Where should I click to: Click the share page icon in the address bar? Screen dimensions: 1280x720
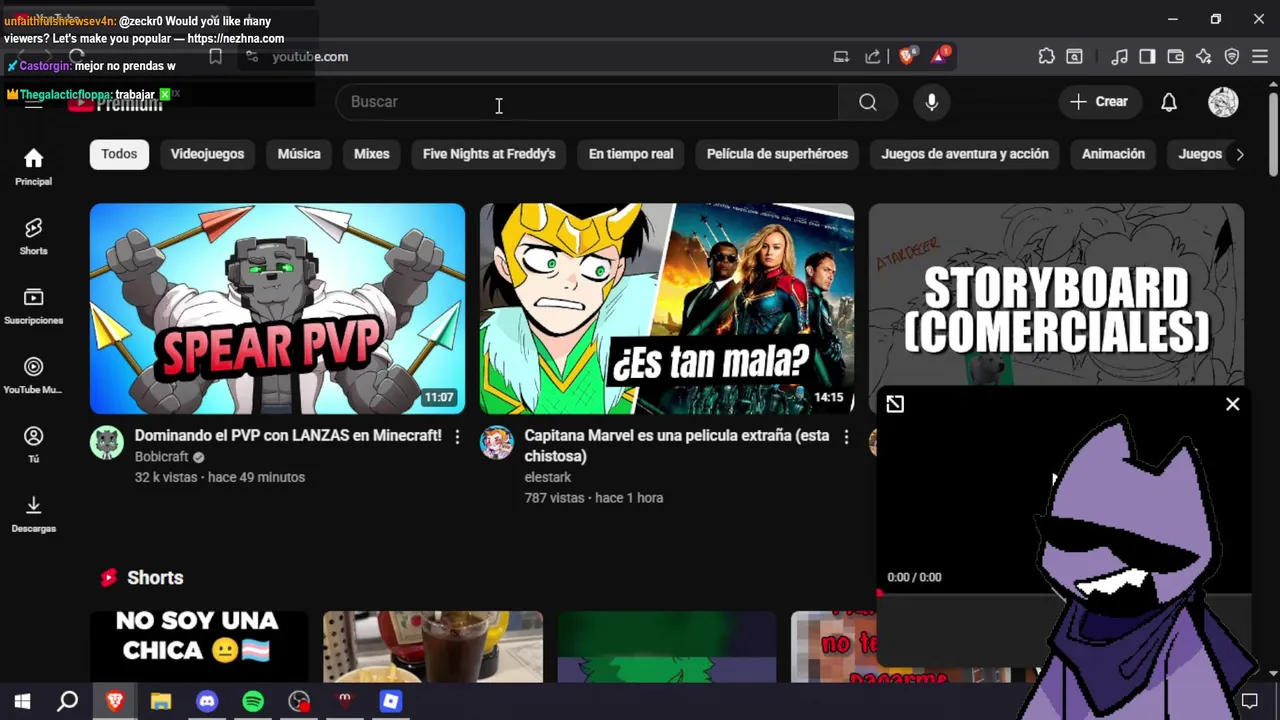tap(873, 57)
